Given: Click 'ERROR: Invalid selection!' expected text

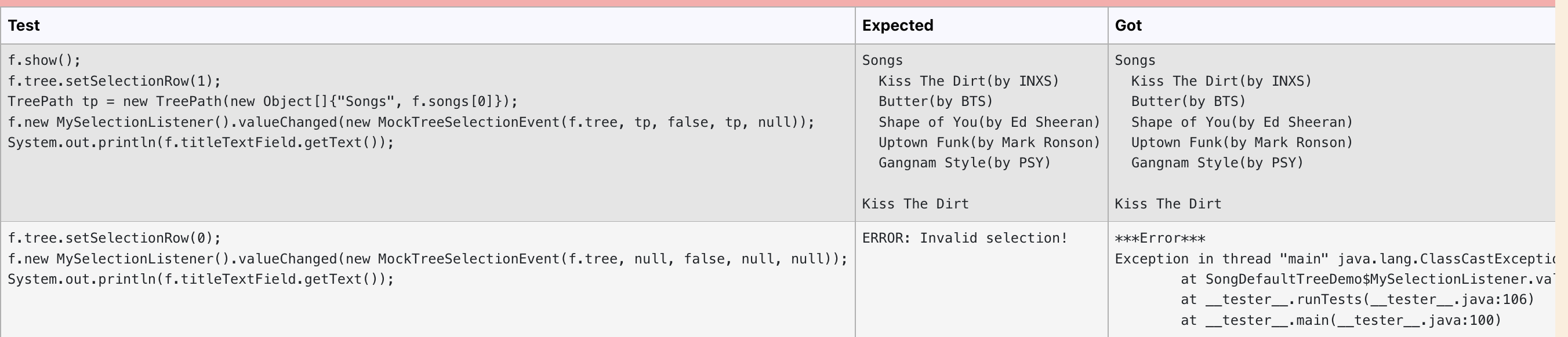Looking at the screenshot, I should 965,238.
